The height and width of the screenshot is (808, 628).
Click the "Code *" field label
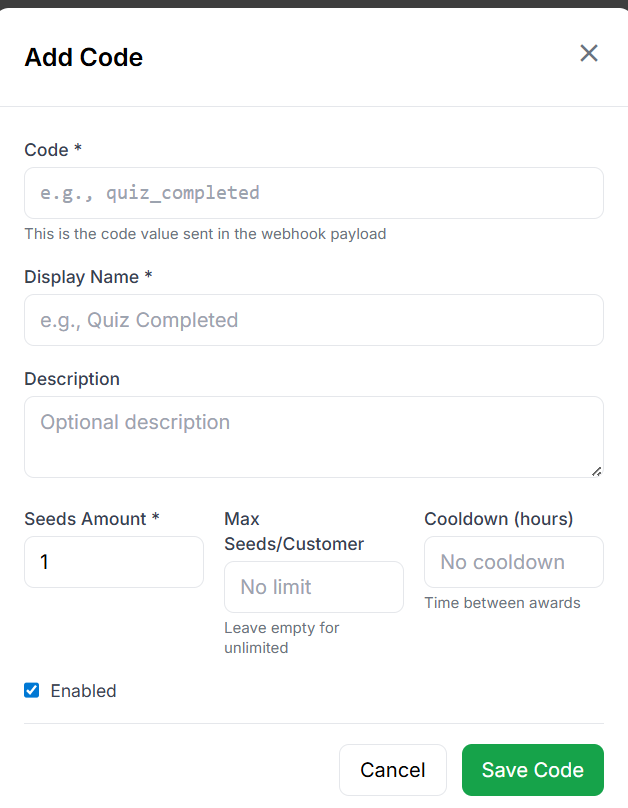click(x=53, y=150)
